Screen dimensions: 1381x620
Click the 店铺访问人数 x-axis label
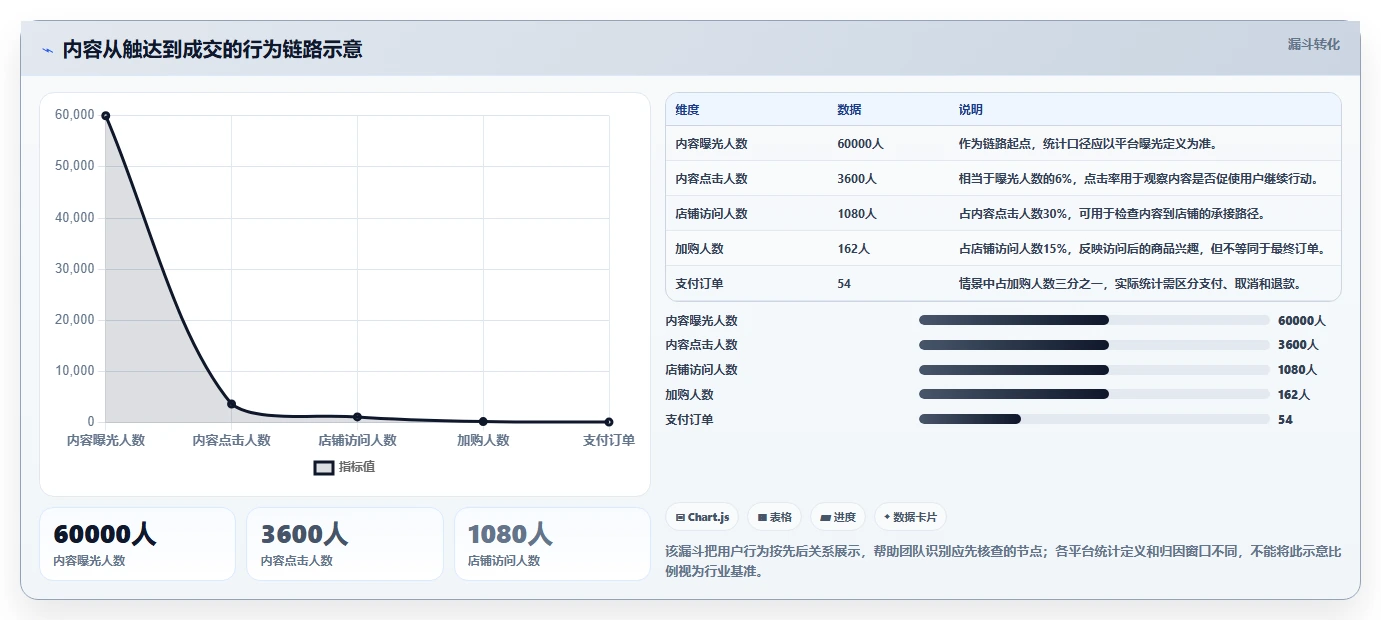[x=358, y=440]
